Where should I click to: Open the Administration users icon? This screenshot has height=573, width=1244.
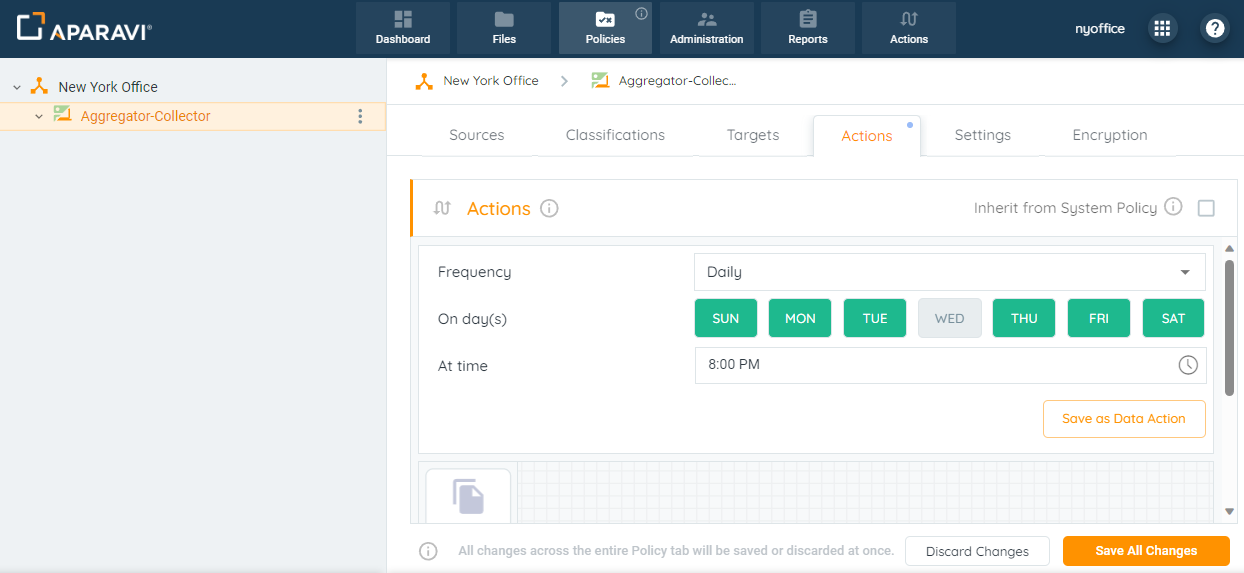pos(706,20)
